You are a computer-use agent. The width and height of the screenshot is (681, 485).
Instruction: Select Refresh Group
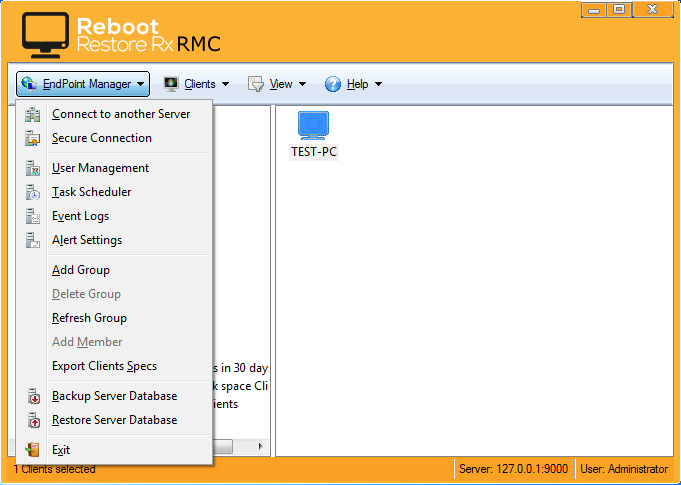[x=114, y=318]
